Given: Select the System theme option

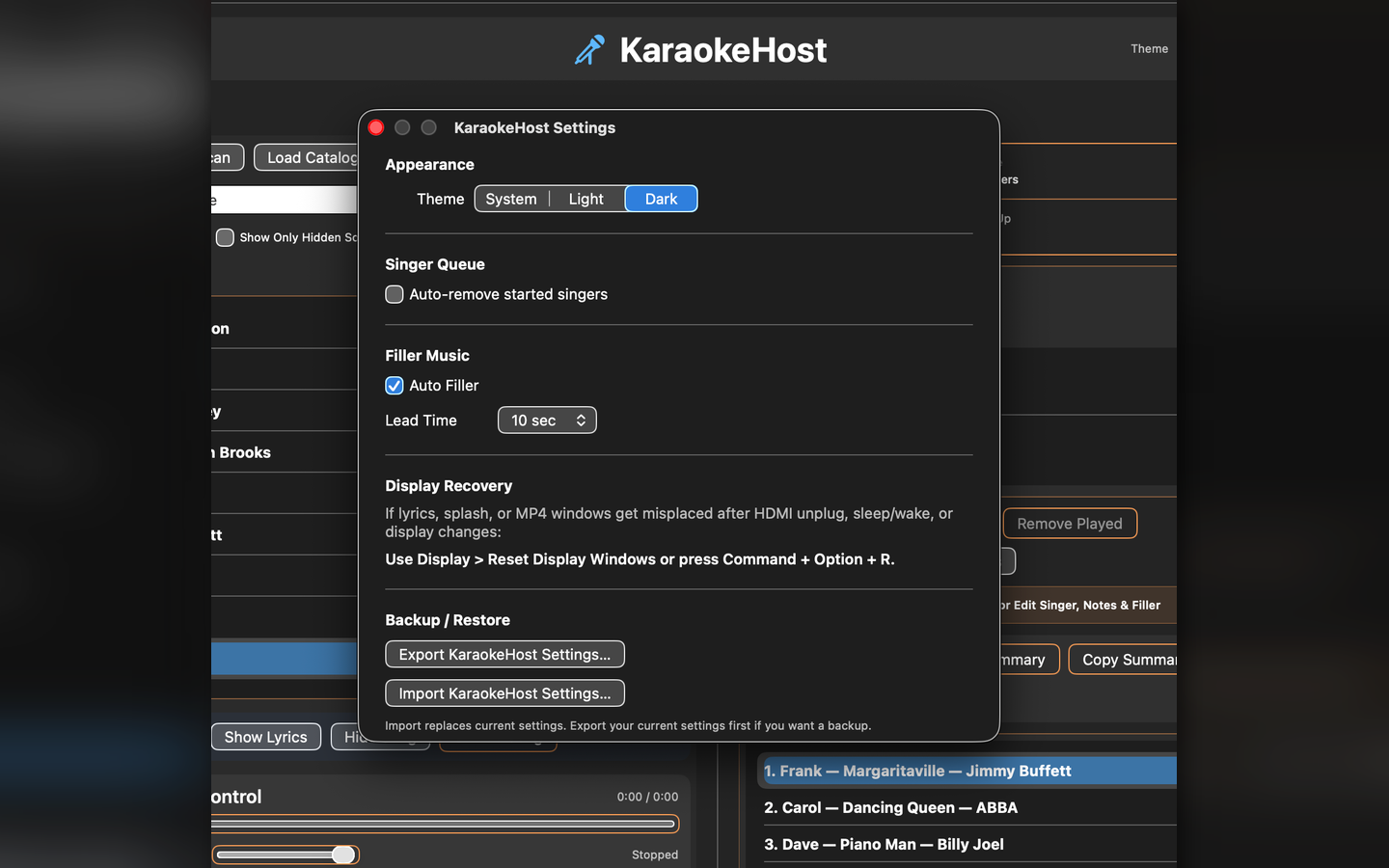Looking at the screenshot, I should 511,199.
